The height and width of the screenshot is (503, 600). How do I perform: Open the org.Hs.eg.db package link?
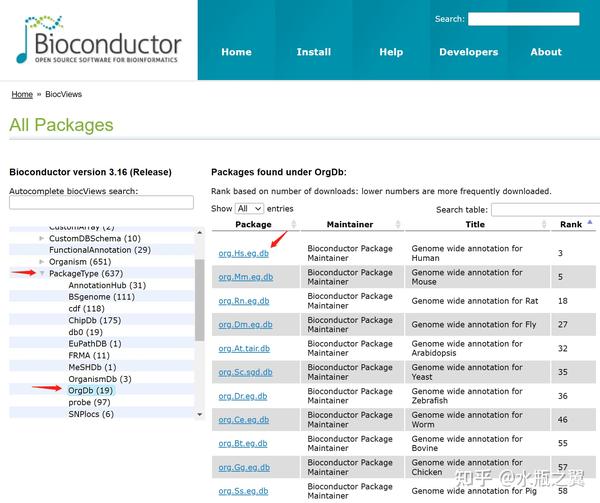pyautogui.click(x=243, y=253)
